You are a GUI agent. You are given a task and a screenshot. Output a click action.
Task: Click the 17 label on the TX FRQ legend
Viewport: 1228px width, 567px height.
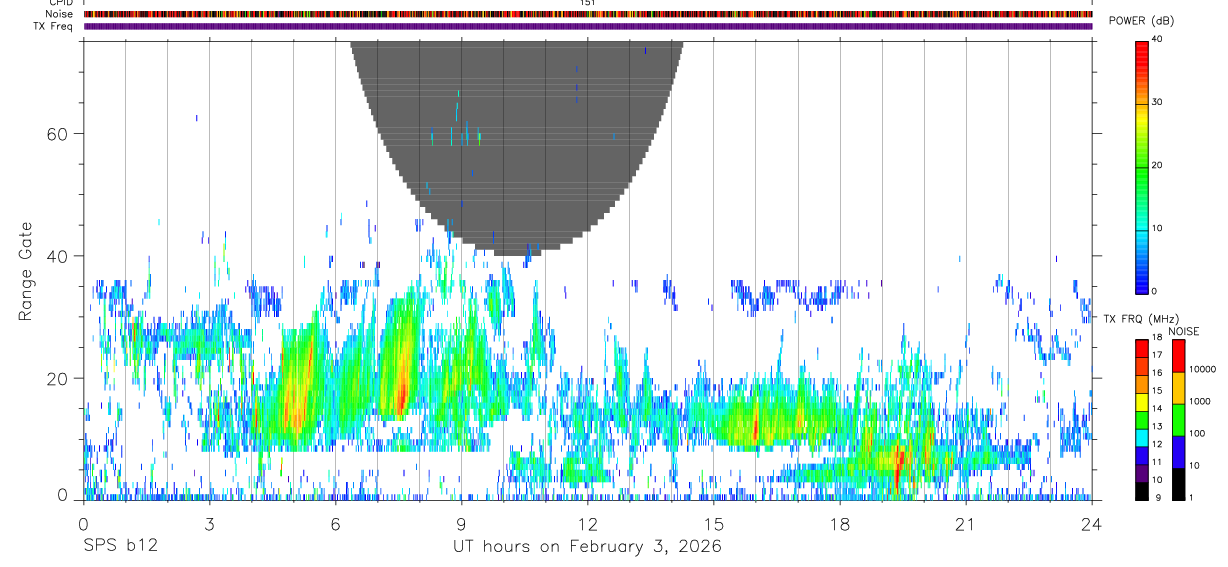pyautogui.click(x=1157, y=355)
